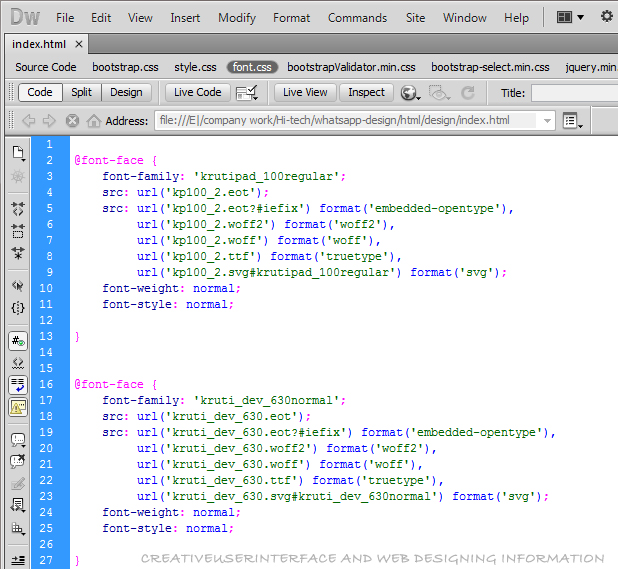The width and height of the screenshot is (618, 569).
Task: Click Stop loading icon
Action: [x=72, y=121]
